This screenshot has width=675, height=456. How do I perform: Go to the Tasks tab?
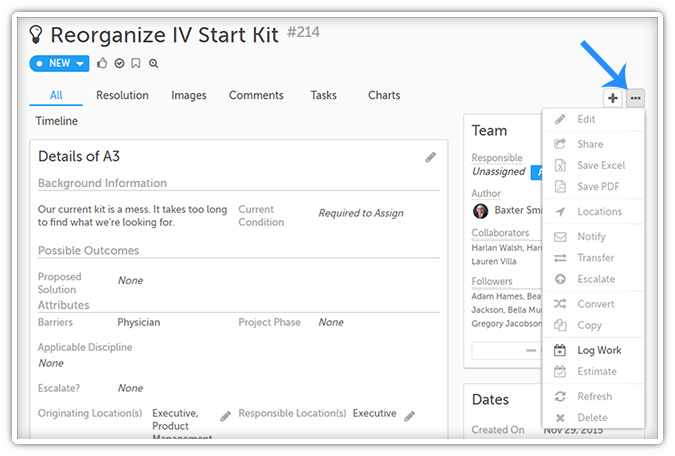click(324, 95)
